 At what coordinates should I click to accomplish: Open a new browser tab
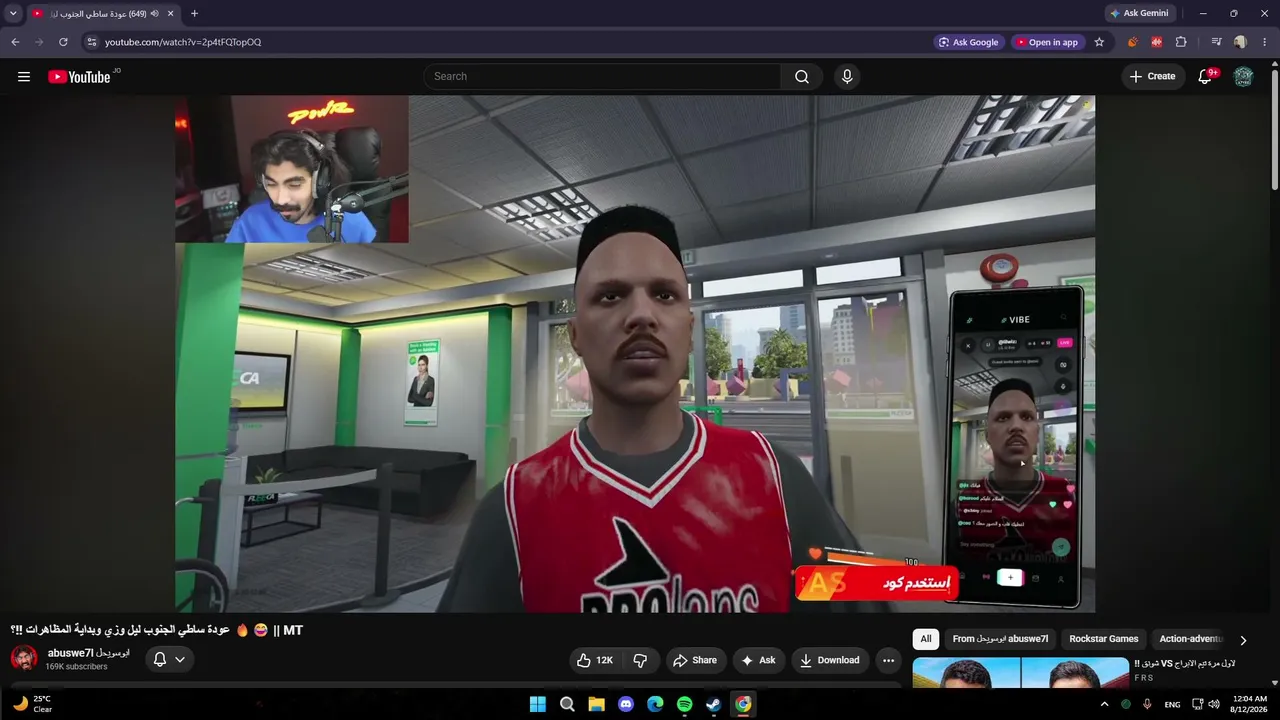coord(194,13)
